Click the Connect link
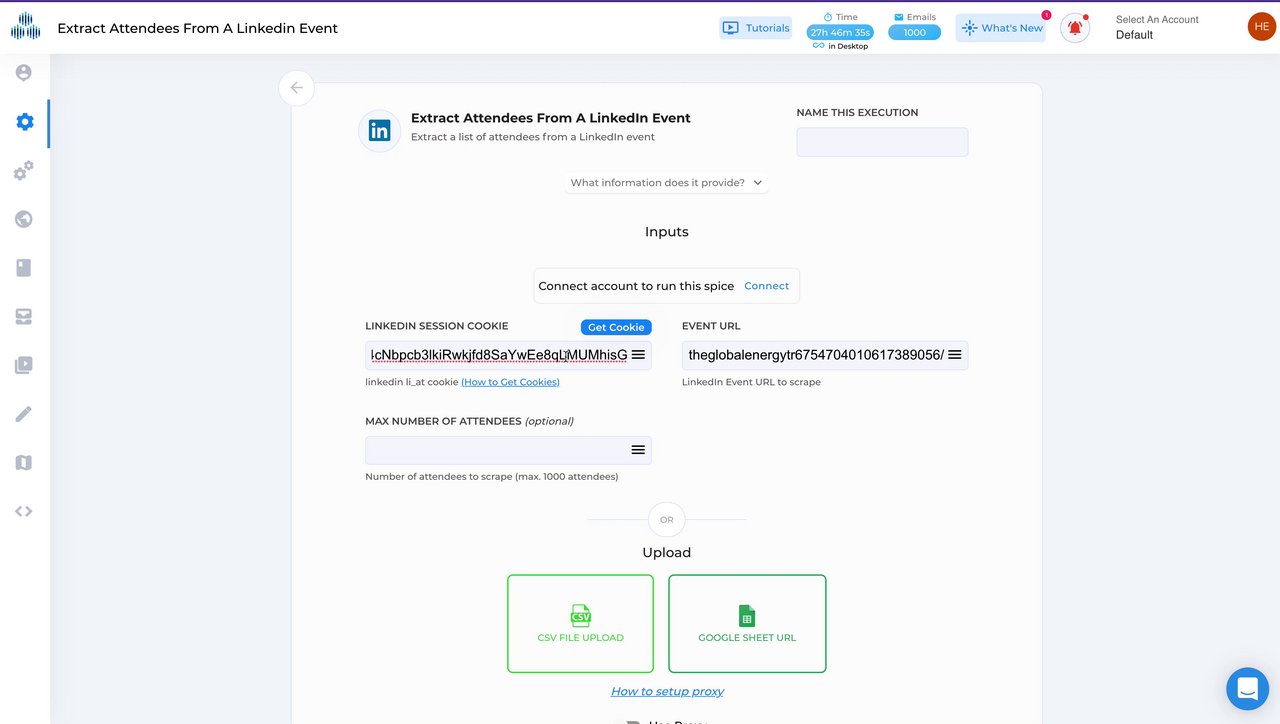Viewport: 1280px width, 724px height. (x=766, y=286)
